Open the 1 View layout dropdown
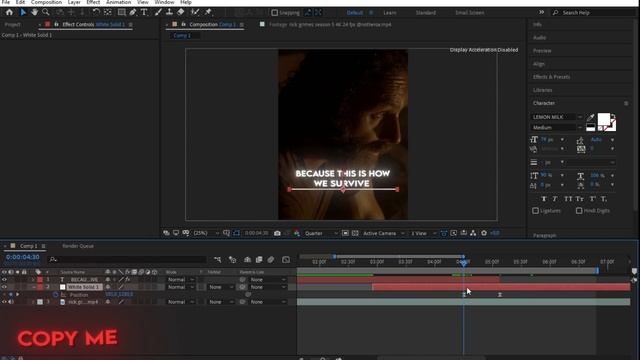The height and width of the screenshot is (360, 640). [x=423, y=233]
